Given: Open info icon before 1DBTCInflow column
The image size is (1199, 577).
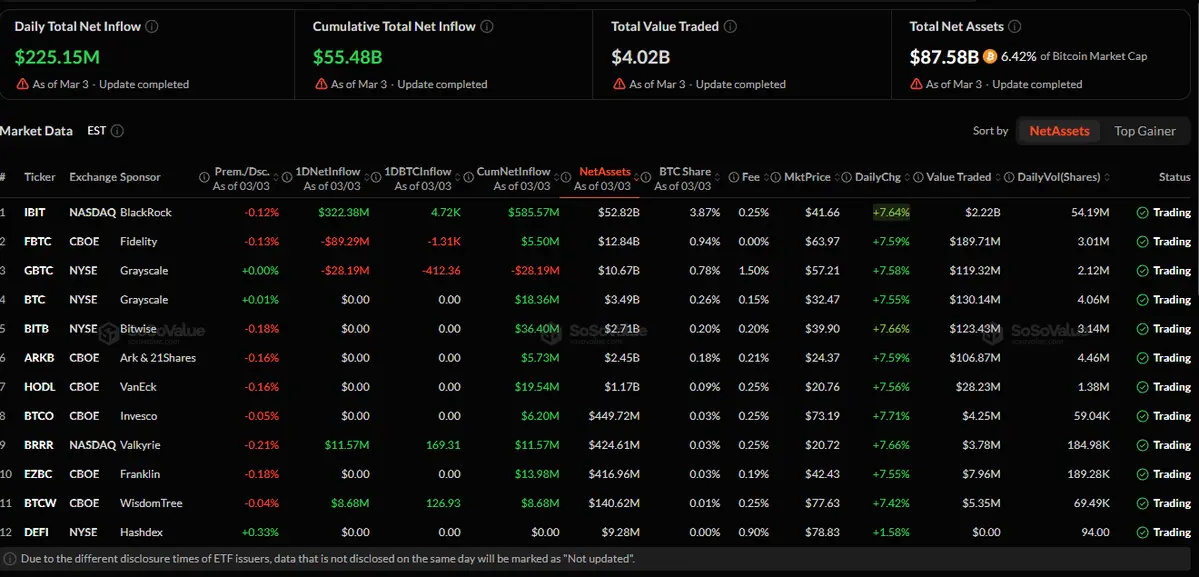Looking at the screenshot, I should tap(375, 177).
